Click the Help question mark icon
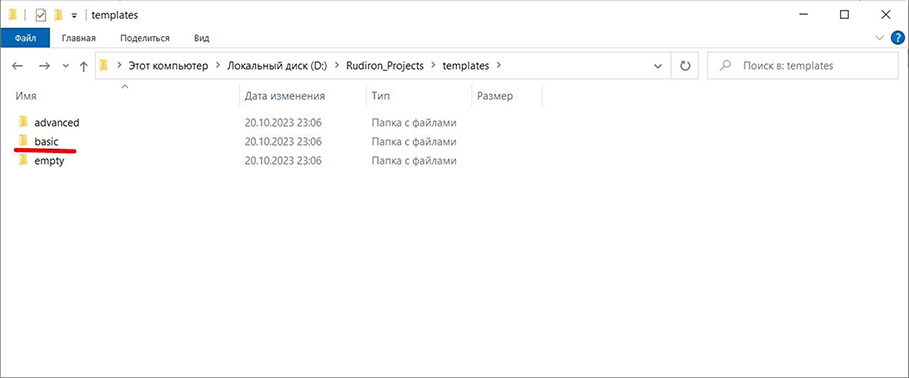Screen dimensions: 909x378 [896, 38]
